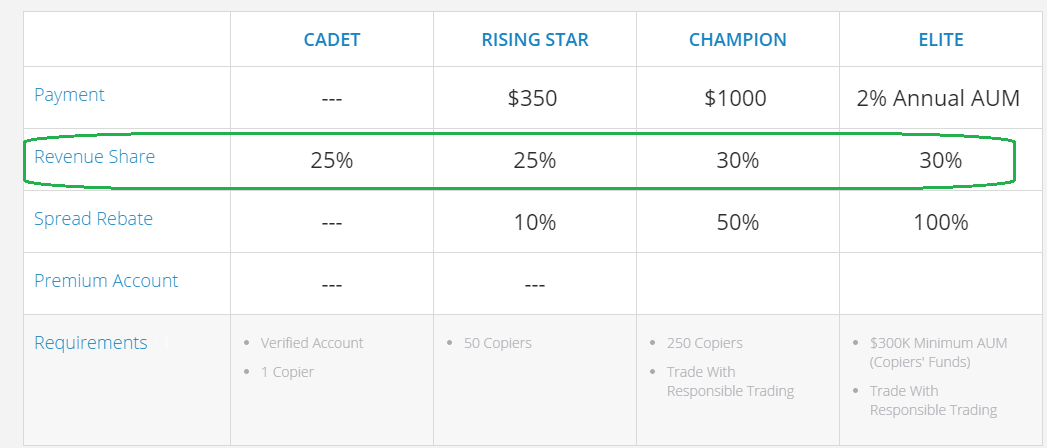Open the CHAMPION tier heading
The height and width of the screenshot is (448, 1047).
pyautogui.click(x=738, y=40)
